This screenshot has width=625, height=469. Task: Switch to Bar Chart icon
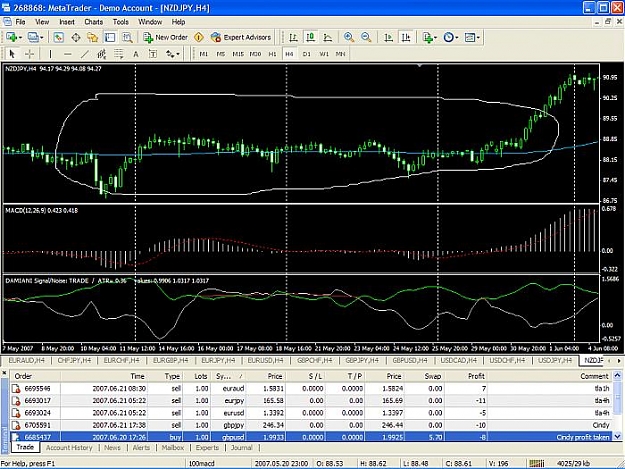(293, 37)
